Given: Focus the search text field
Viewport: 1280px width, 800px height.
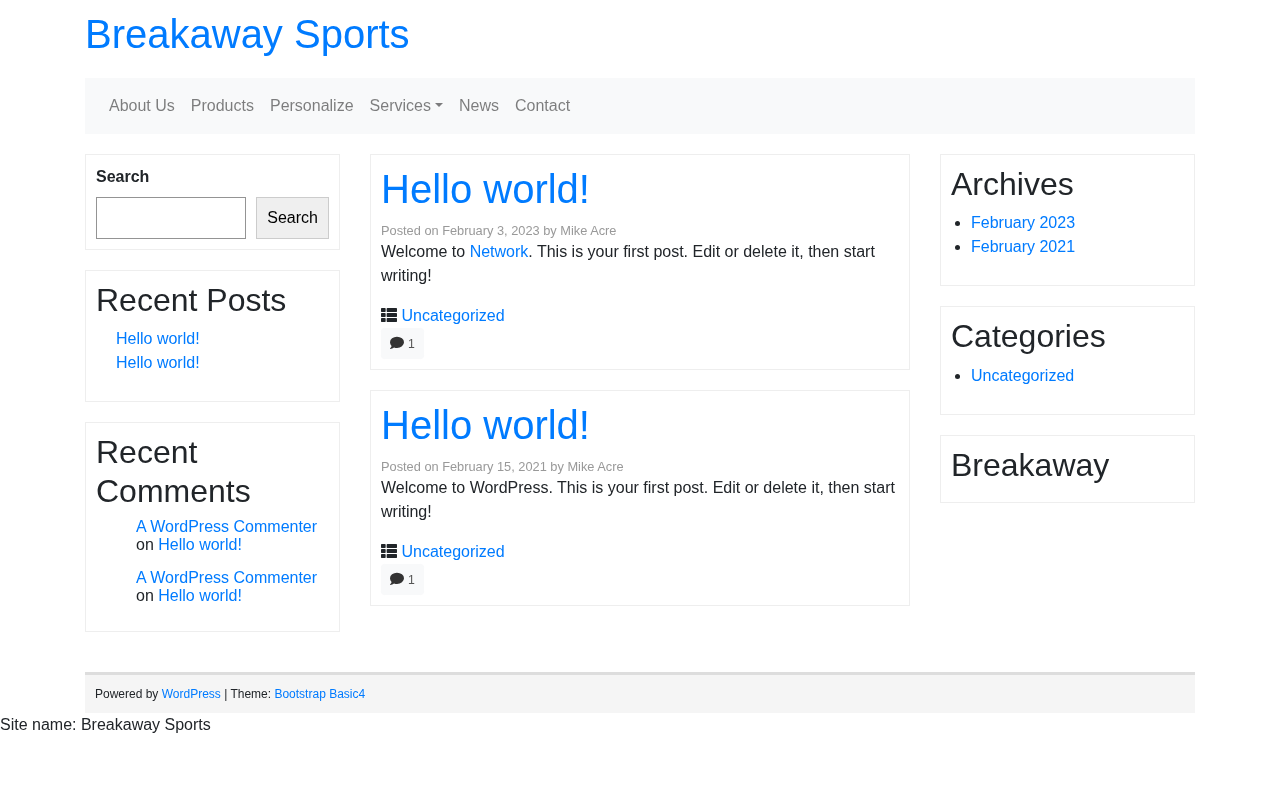Looking at the screenshot, I should click(x=171, y=218).
